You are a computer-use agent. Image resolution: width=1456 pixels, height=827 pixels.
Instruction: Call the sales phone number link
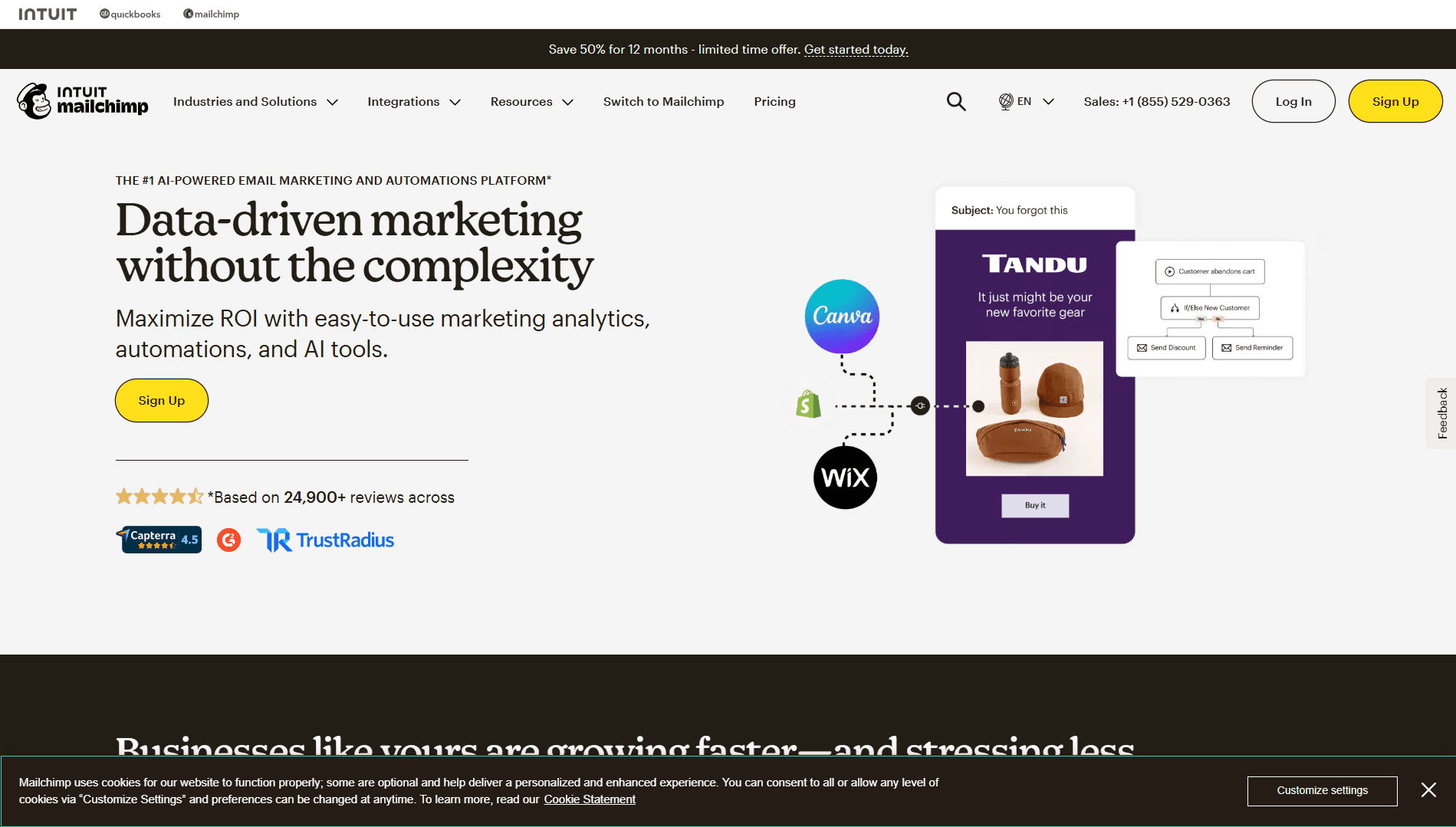[x=1156, y=101]
